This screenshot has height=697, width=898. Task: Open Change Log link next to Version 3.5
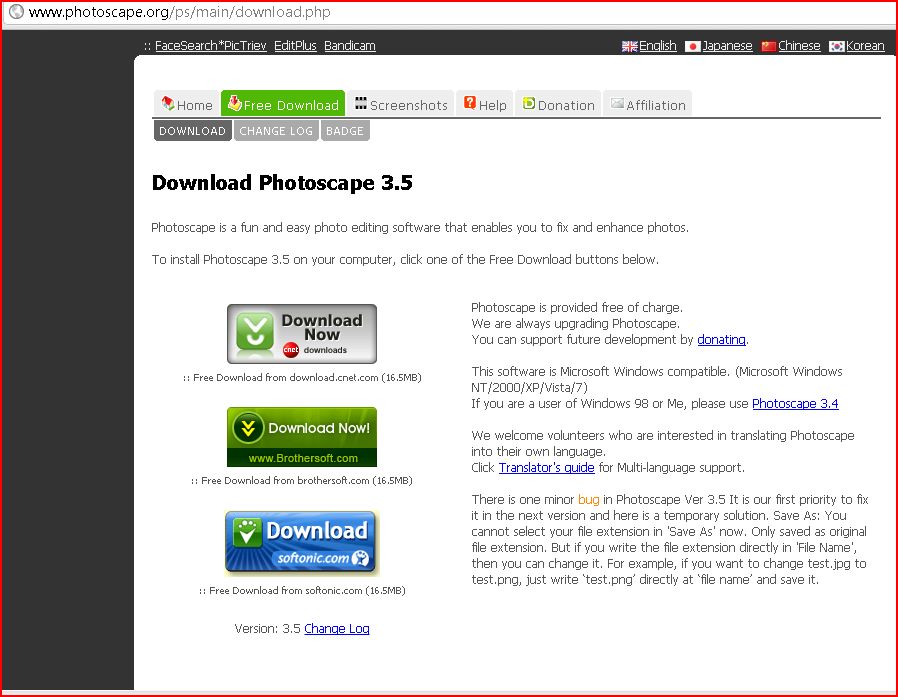tap(337, 629)
